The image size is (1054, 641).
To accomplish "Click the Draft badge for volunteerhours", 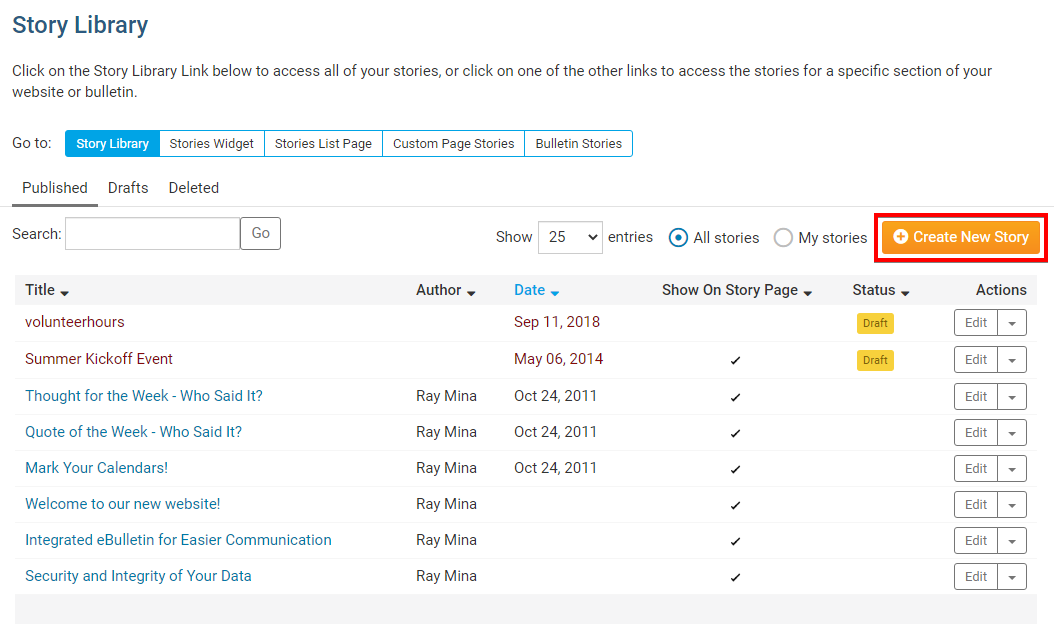I will (875, 323).
